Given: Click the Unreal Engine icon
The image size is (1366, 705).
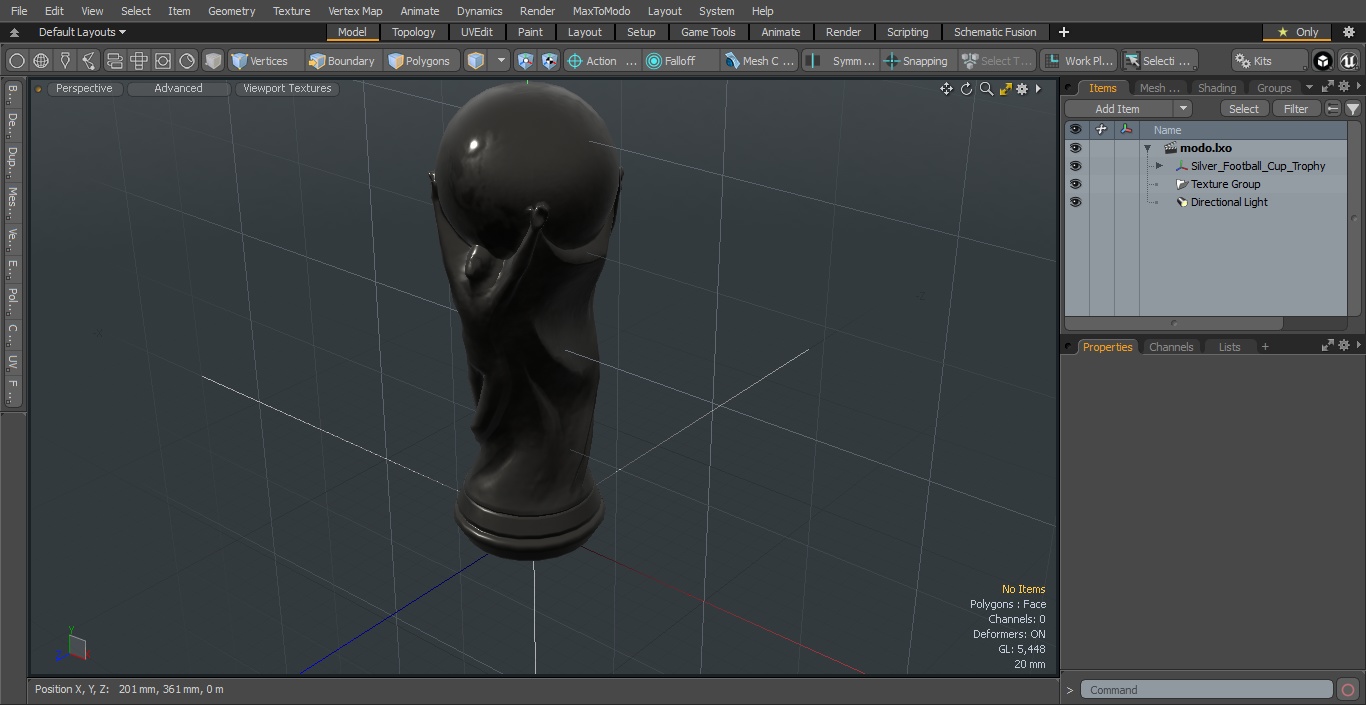Looking at the screenshot, I should point(1349,61).
